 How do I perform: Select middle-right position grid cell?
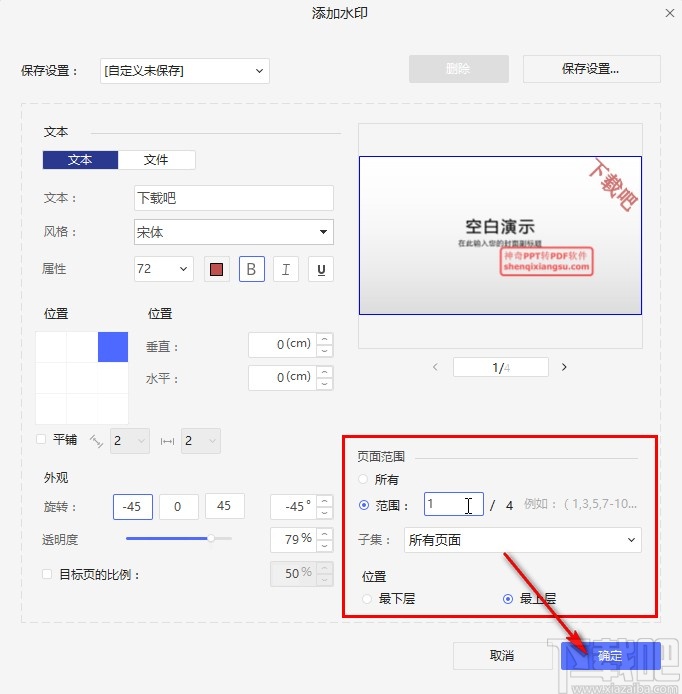(x=113, y=378)
